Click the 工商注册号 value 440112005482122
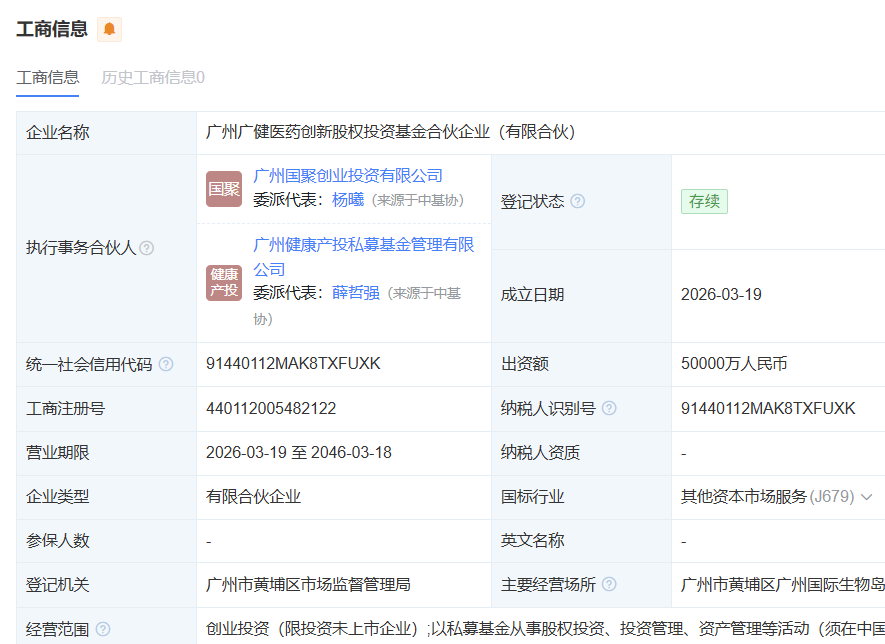 [x=271, y=408]
